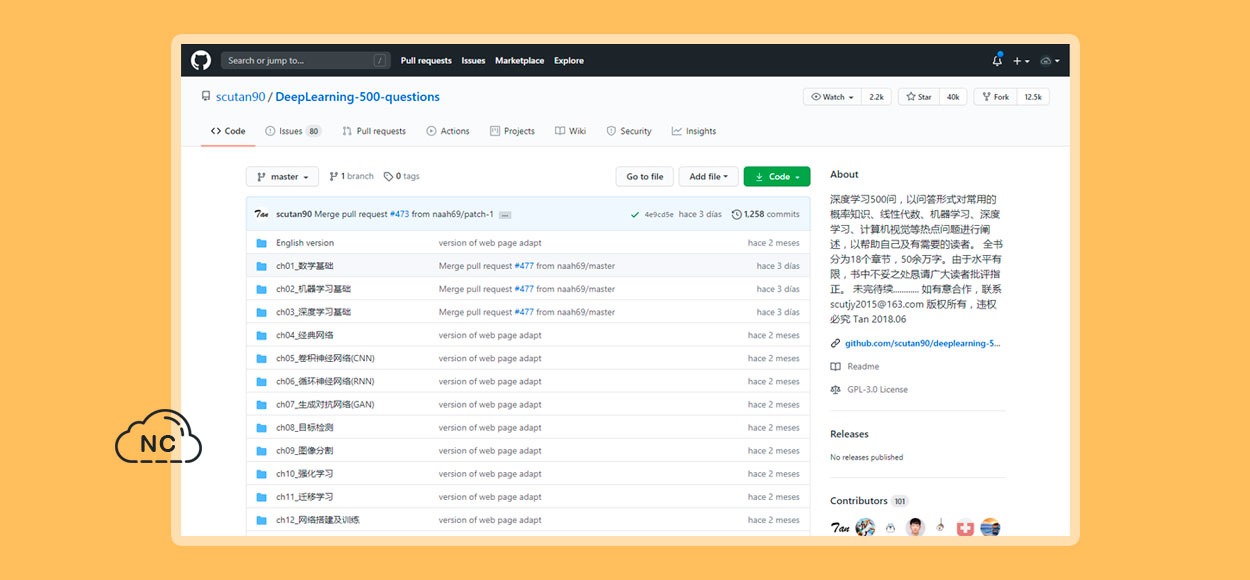1250x580 pixels.
Task: Click Issues in the top navigation bar
Action: [x=473, y=61]
